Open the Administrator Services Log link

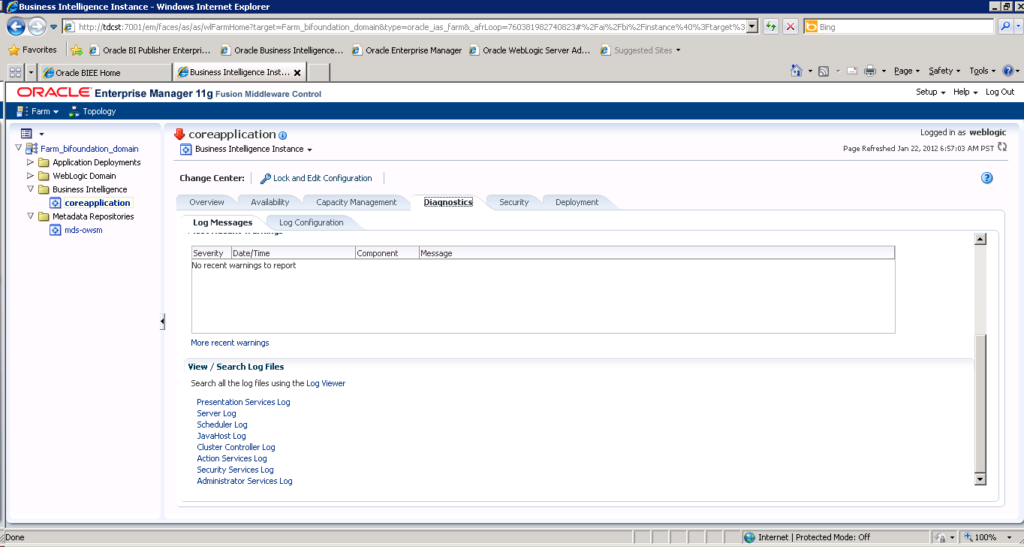244,481
